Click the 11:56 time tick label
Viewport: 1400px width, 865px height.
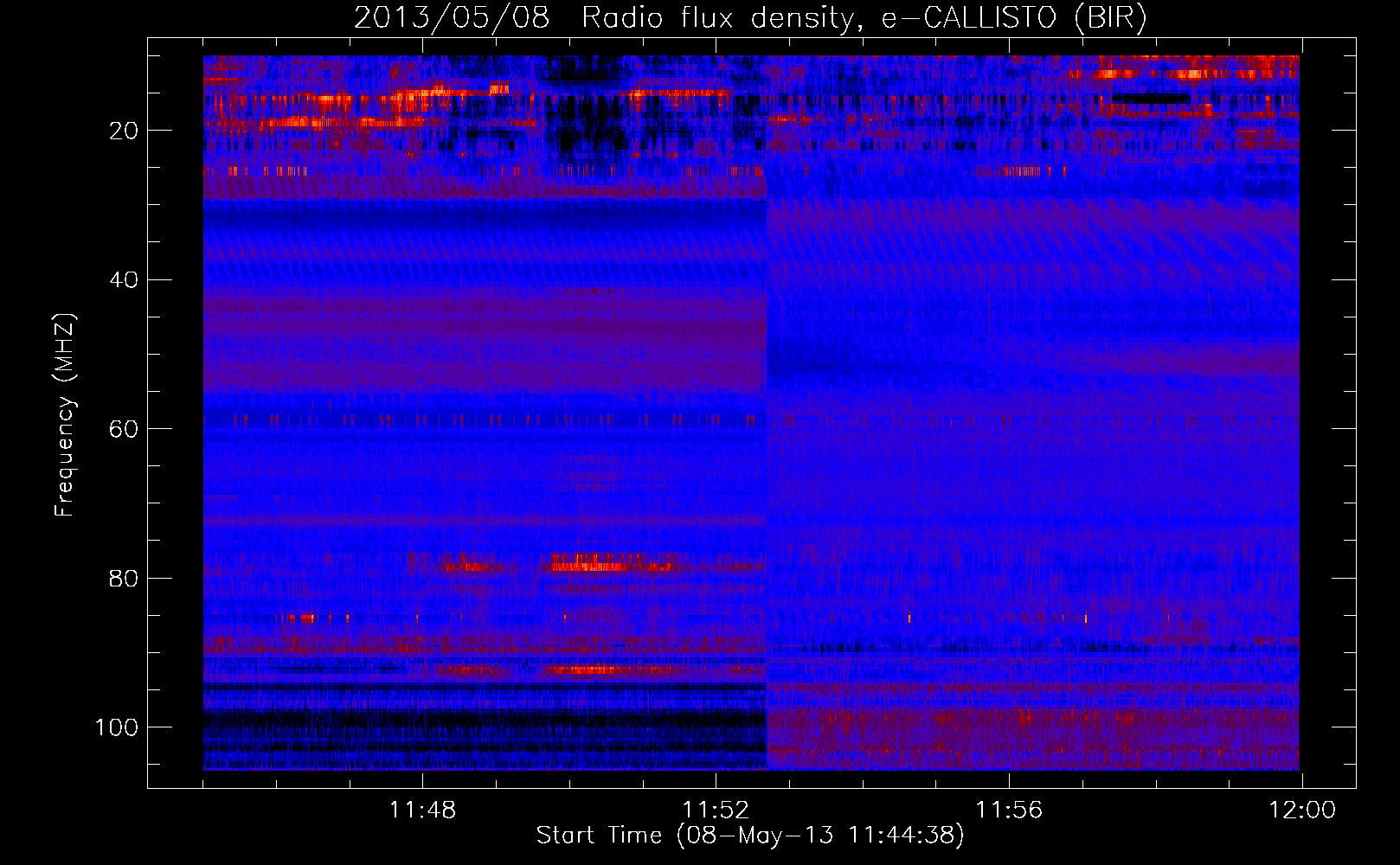[1009, 811]
